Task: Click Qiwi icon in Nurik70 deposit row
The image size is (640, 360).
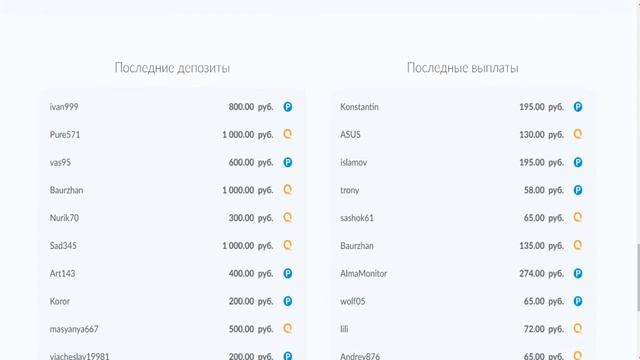Action: click(x=288, y=218)
